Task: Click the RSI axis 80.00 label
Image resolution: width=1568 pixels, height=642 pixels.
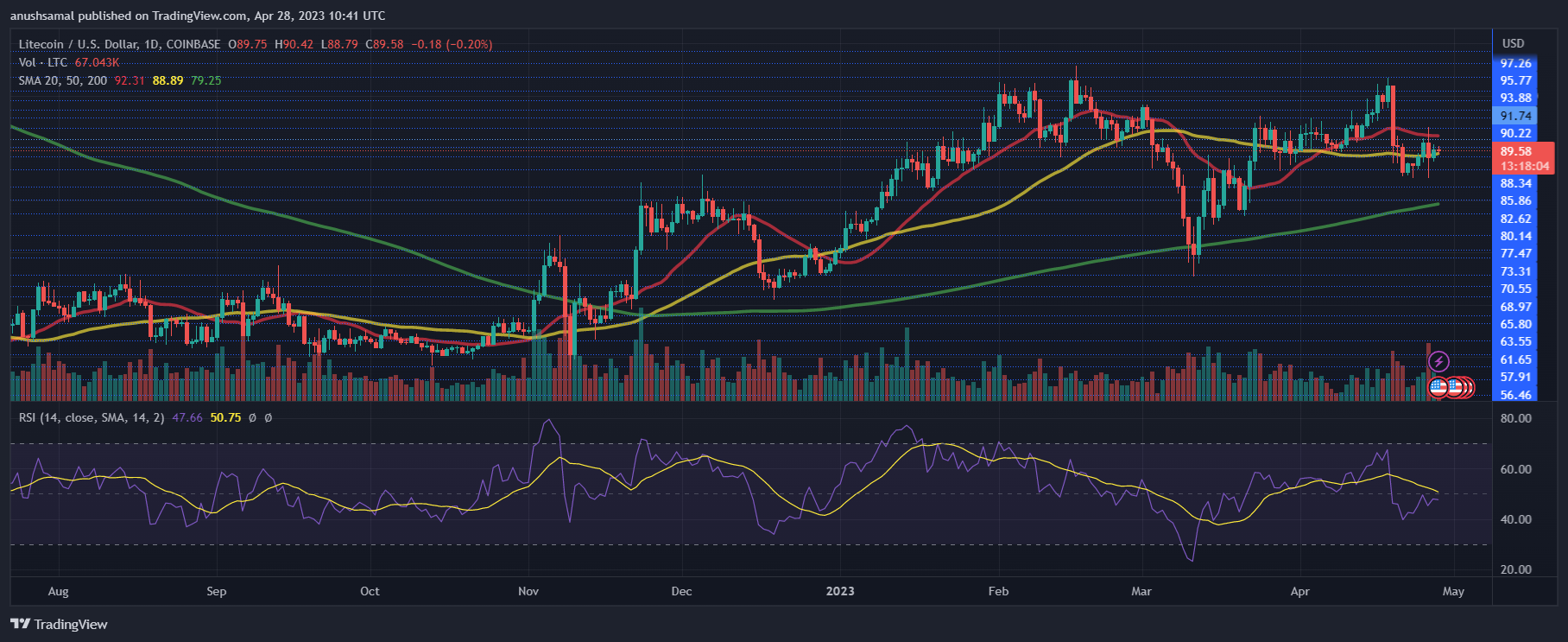Action: point(1515,418)
